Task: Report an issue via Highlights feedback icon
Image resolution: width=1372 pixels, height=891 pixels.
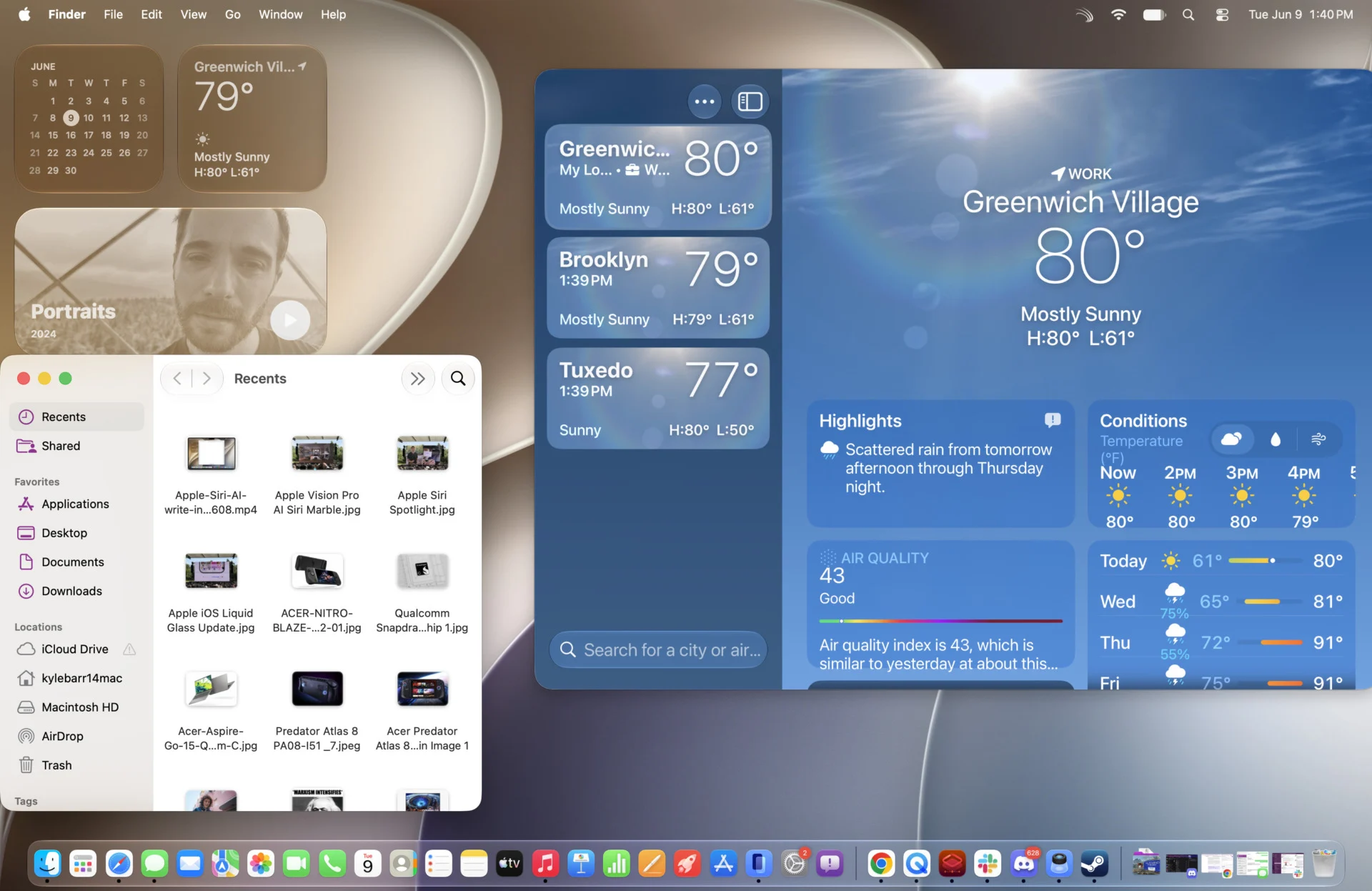Action: 1052,420
